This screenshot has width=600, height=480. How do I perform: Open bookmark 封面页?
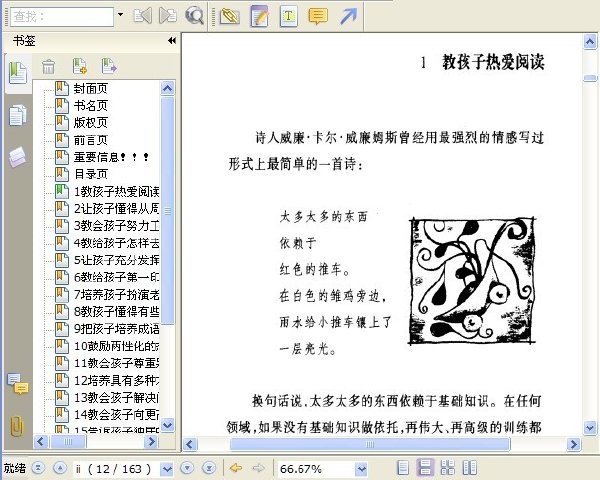[90, 88]
